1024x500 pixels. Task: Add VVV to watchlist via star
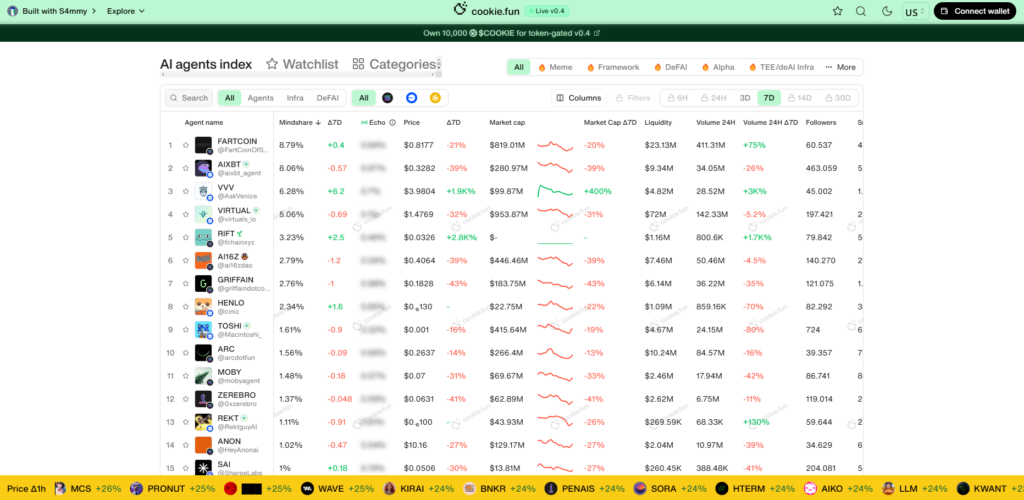pos(186,191)
